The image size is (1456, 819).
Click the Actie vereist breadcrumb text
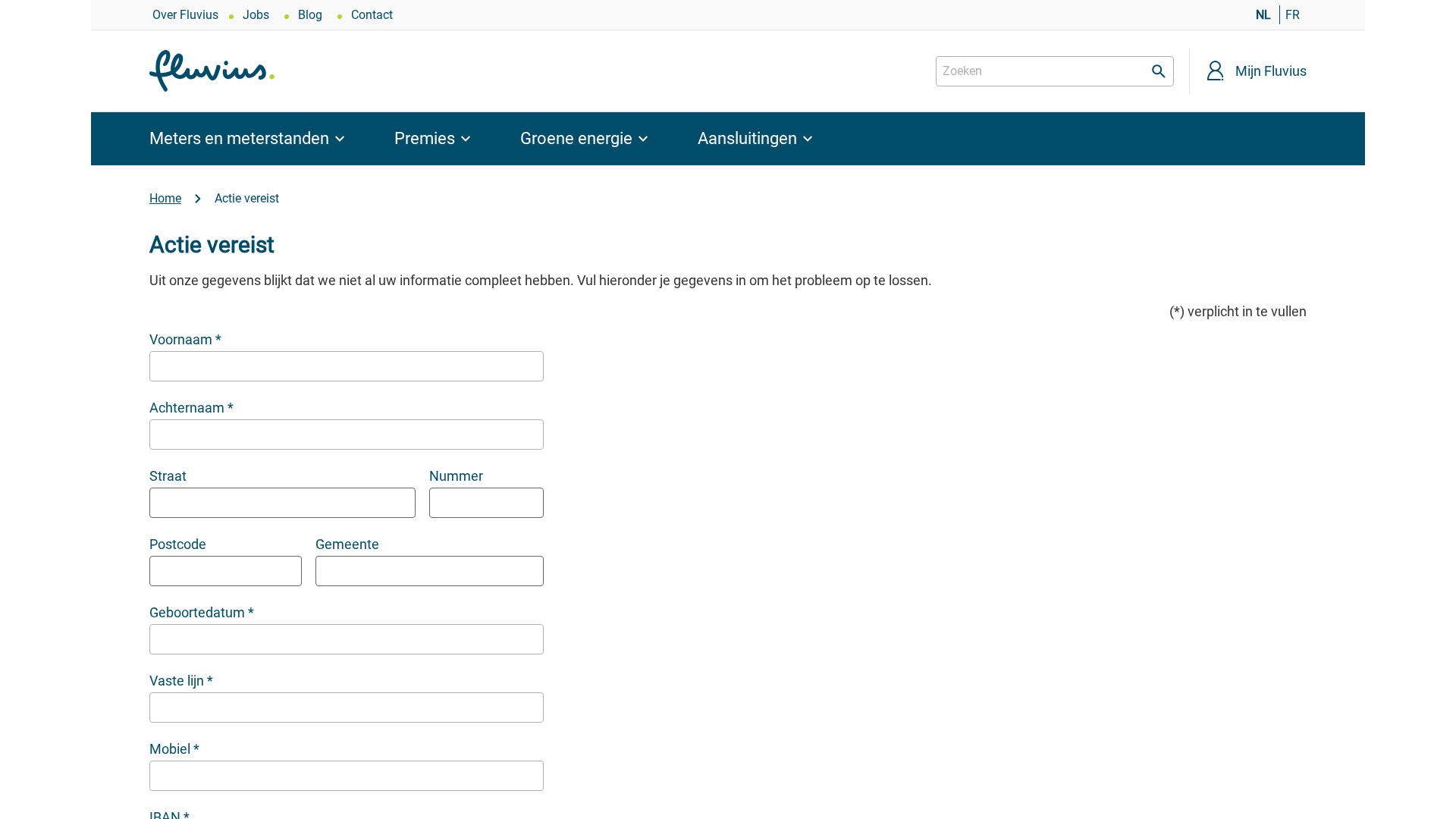246,199
